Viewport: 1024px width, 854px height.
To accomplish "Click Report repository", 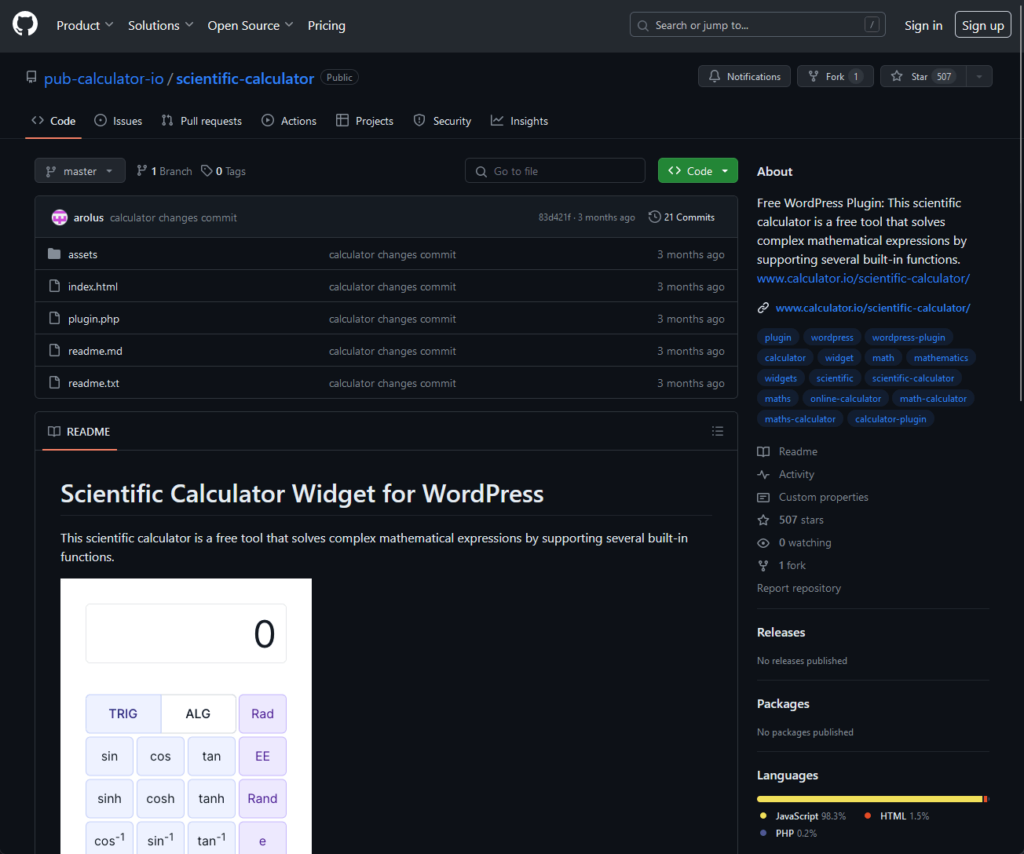I will [799, 588].
